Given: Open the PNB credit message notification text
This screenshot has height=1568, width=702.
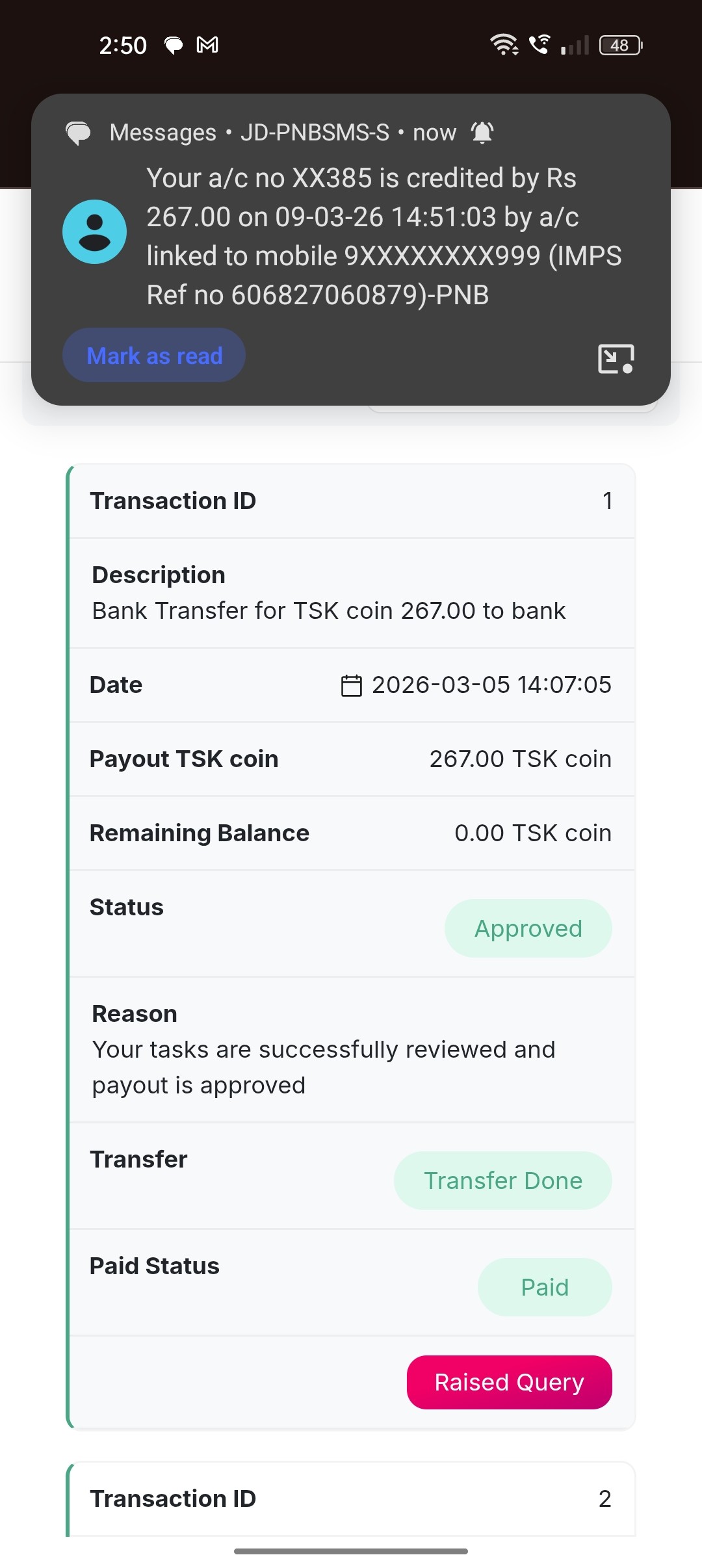Looking at the screenshot, I should [x=383, y=236].
